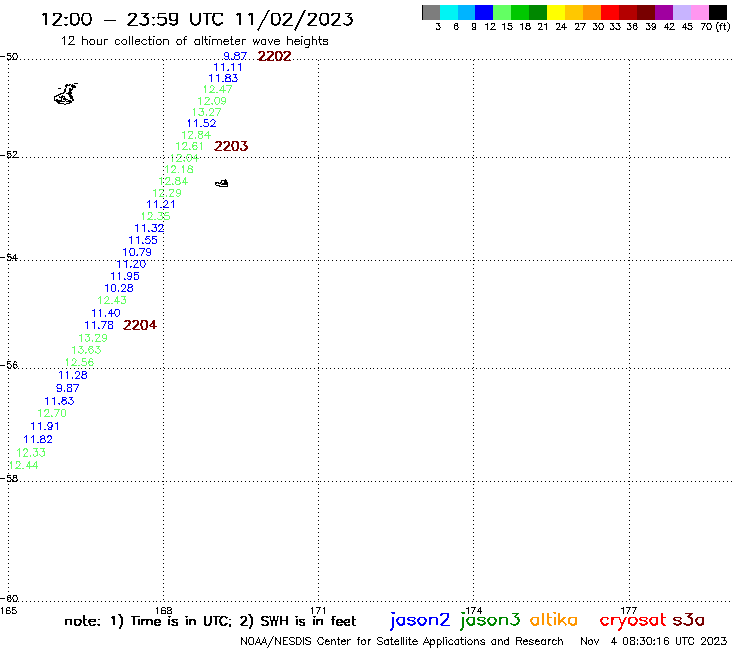Click the wave height value 12.18

point(179,169)
